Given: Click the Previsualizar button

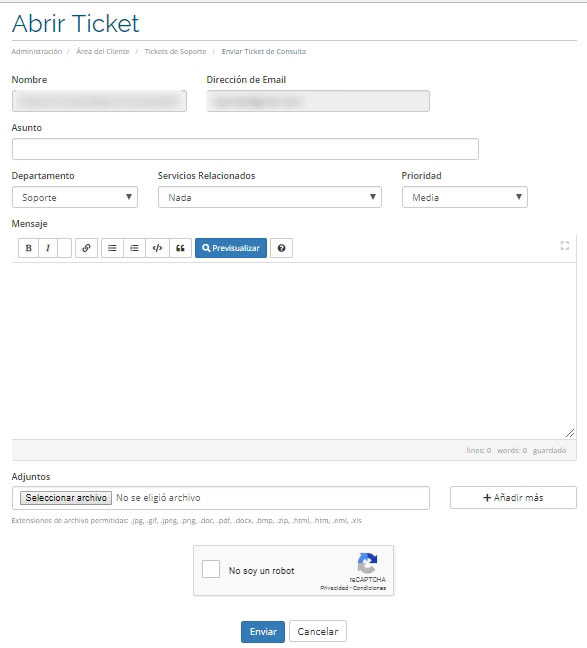Looking at the screenshot, I should 231,248.
